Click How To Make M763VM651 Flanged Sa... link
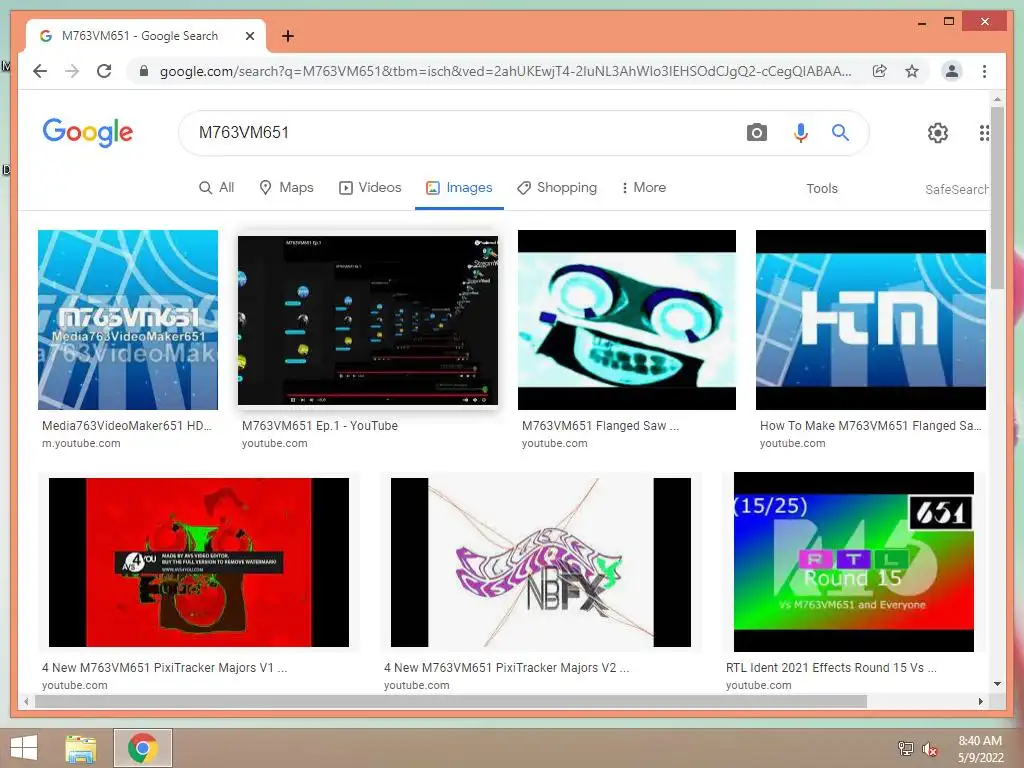Viewport: 1024px width, 768px height. [871, 426]
